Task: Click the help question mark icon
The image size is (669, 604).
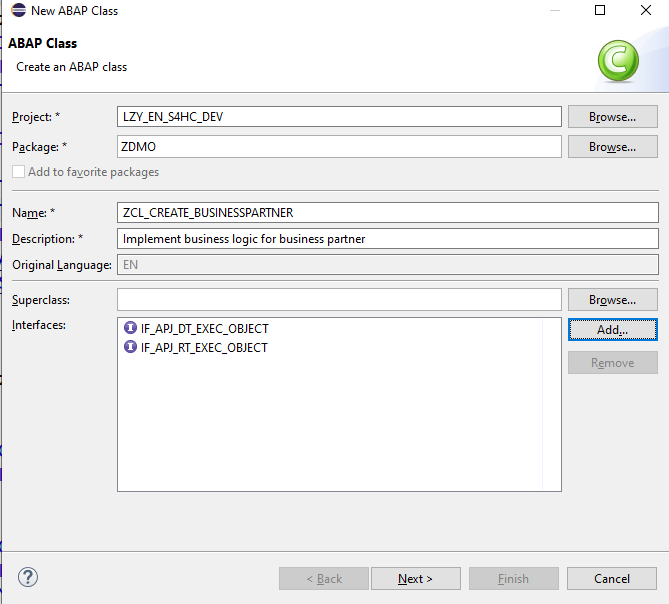Action: pyautogui.click(x=28, y=577)
